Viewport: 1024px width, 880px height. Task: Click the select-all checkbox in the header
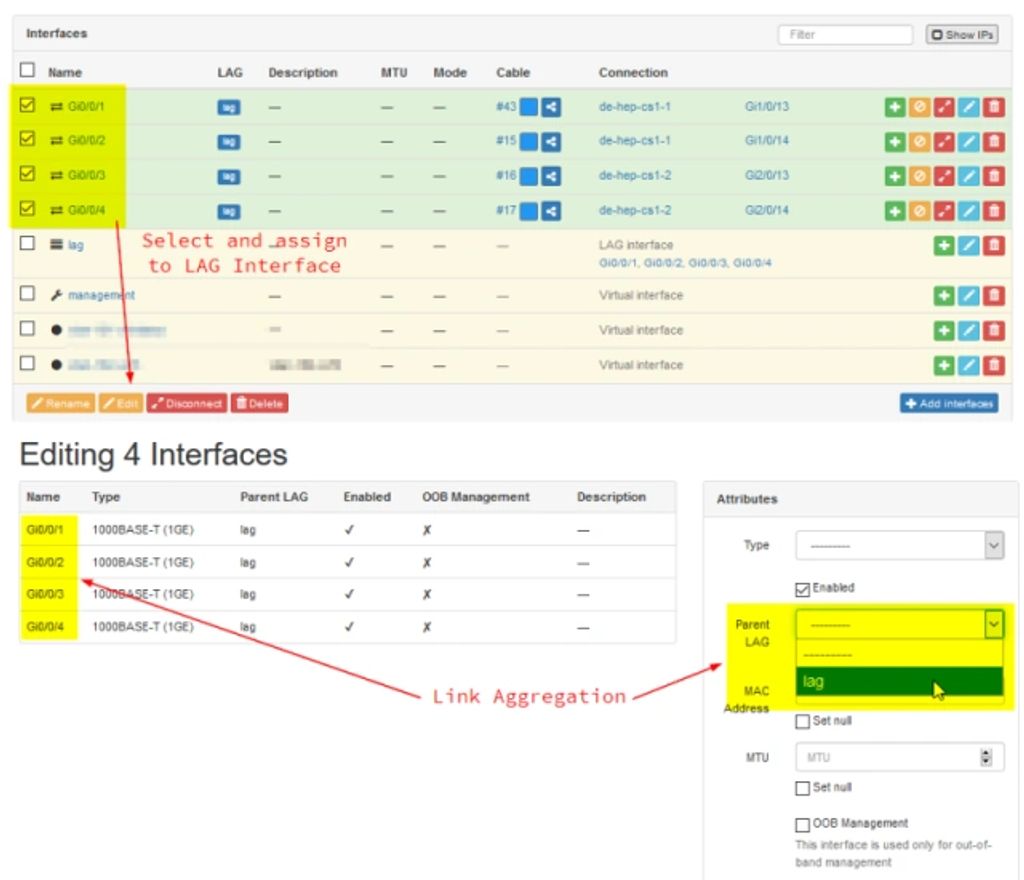click(x=29, y=71)
